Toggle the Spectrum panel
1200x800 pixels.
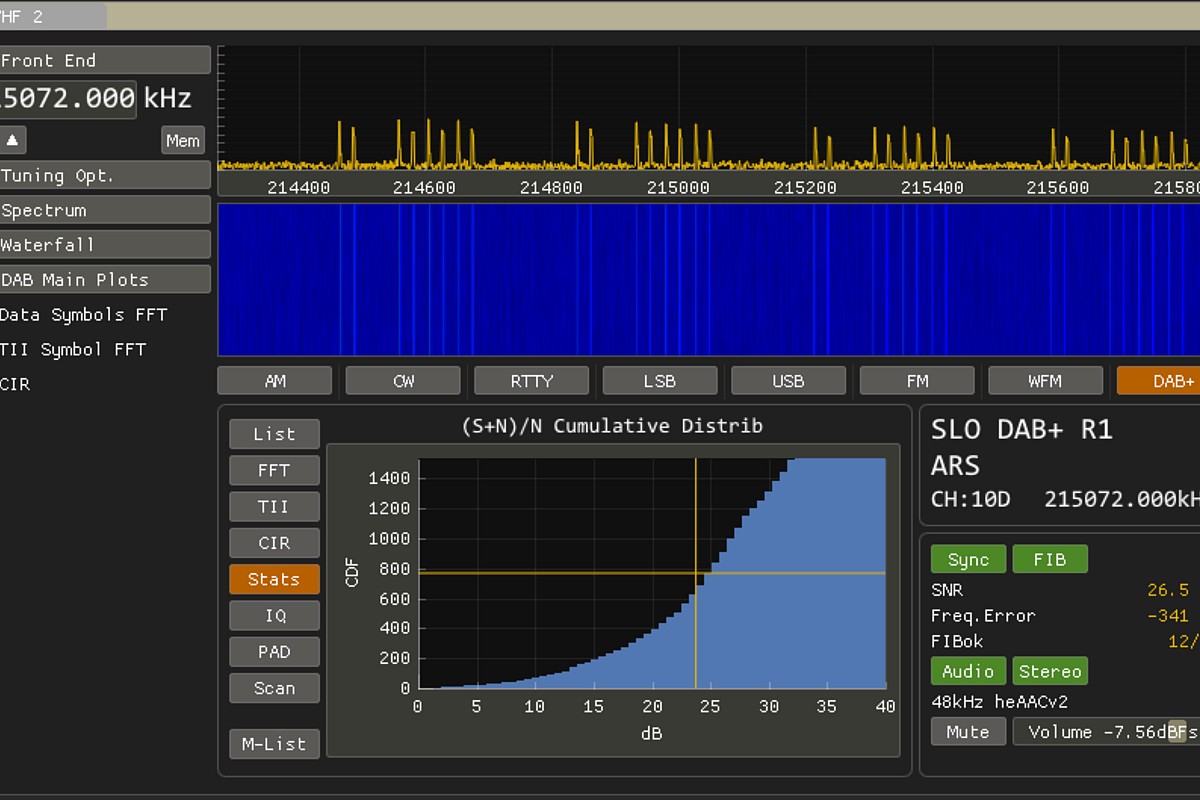tap(104, 210)
